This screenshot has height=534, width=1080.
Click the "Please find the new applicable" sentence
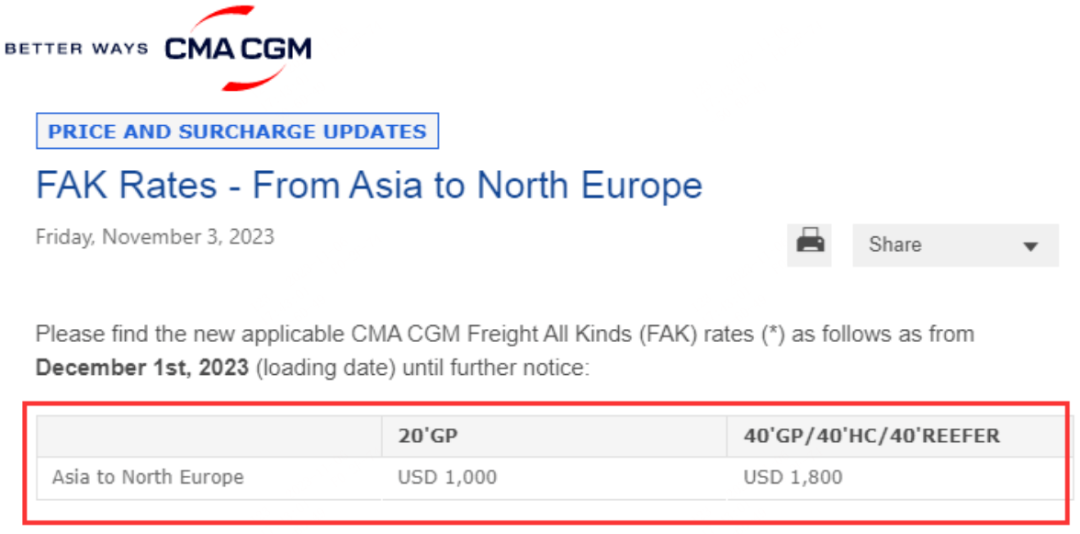click(x=191, y=335)
